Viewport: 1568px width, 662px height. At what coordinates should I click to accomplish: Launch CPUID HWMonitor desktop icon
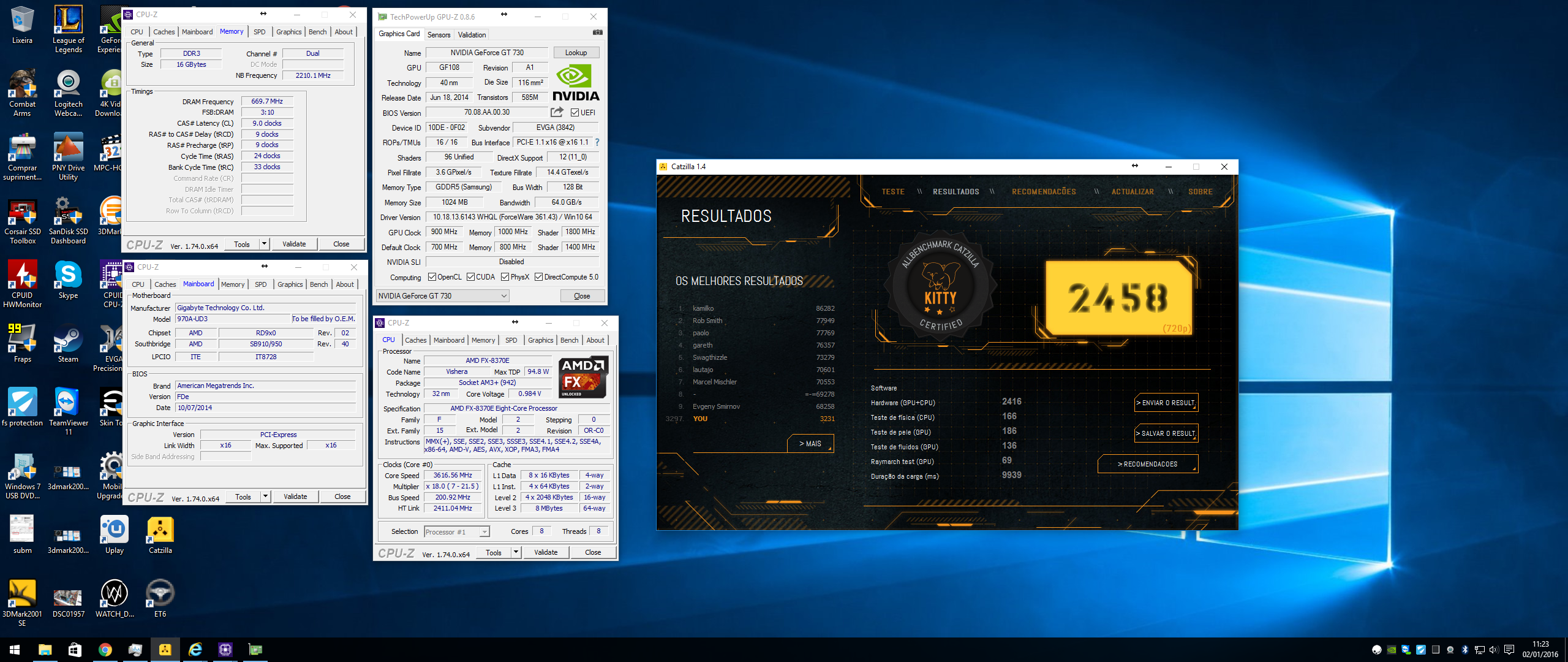click(22, 284)
